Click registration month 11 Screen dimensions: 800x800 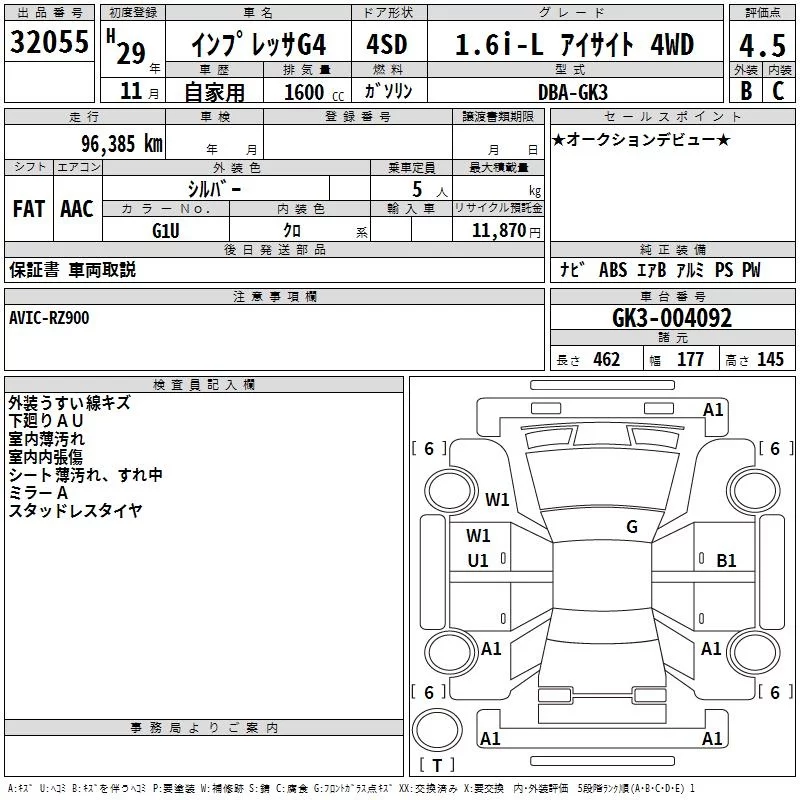pyautogui.click(x=131, y=91)
